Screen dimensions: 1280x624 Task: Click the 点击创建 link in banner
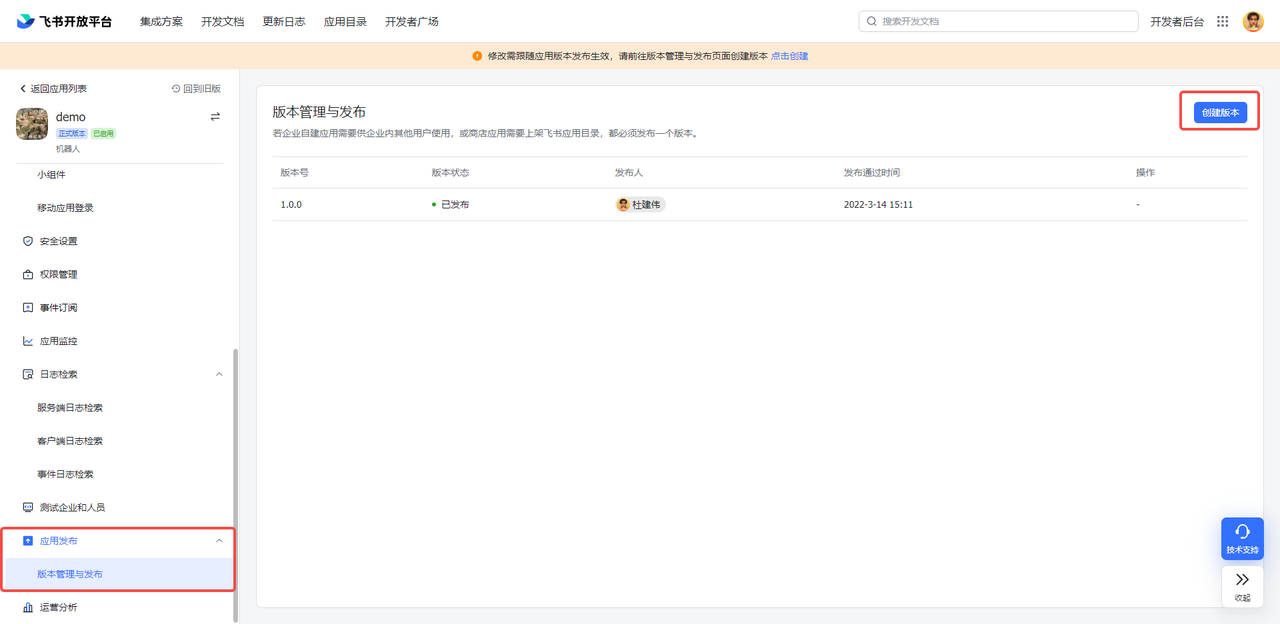click(789, 56)
